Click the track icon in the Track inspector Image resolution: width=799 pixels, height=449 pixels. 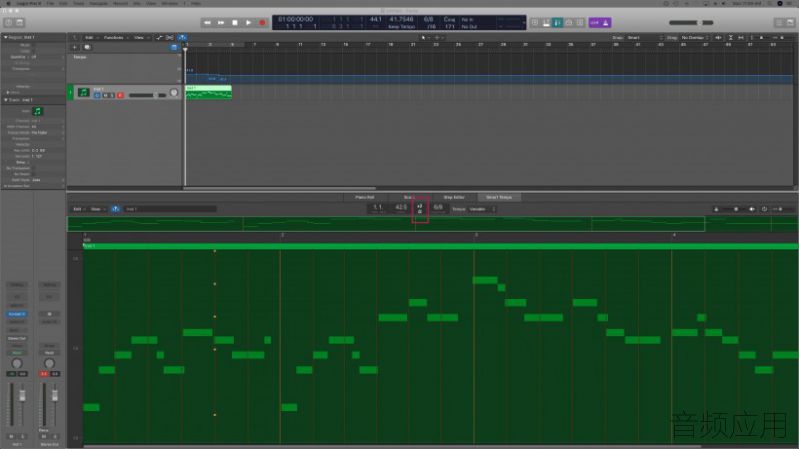[37, 111]
